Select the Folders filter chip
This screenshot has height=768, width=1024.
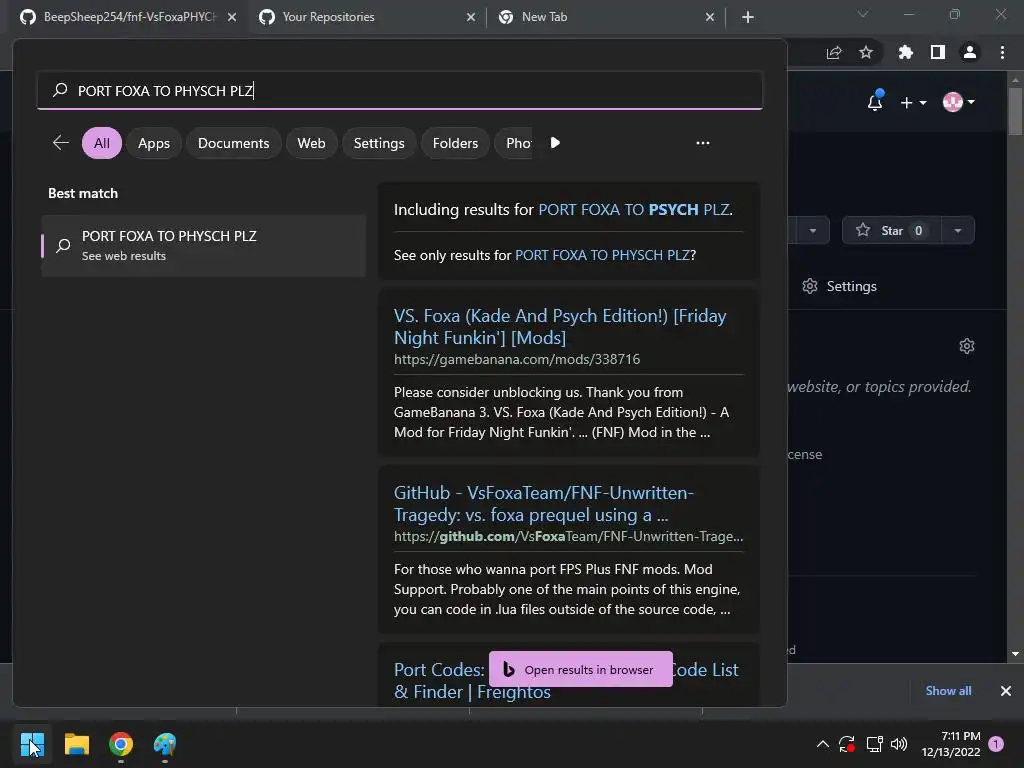455,142
